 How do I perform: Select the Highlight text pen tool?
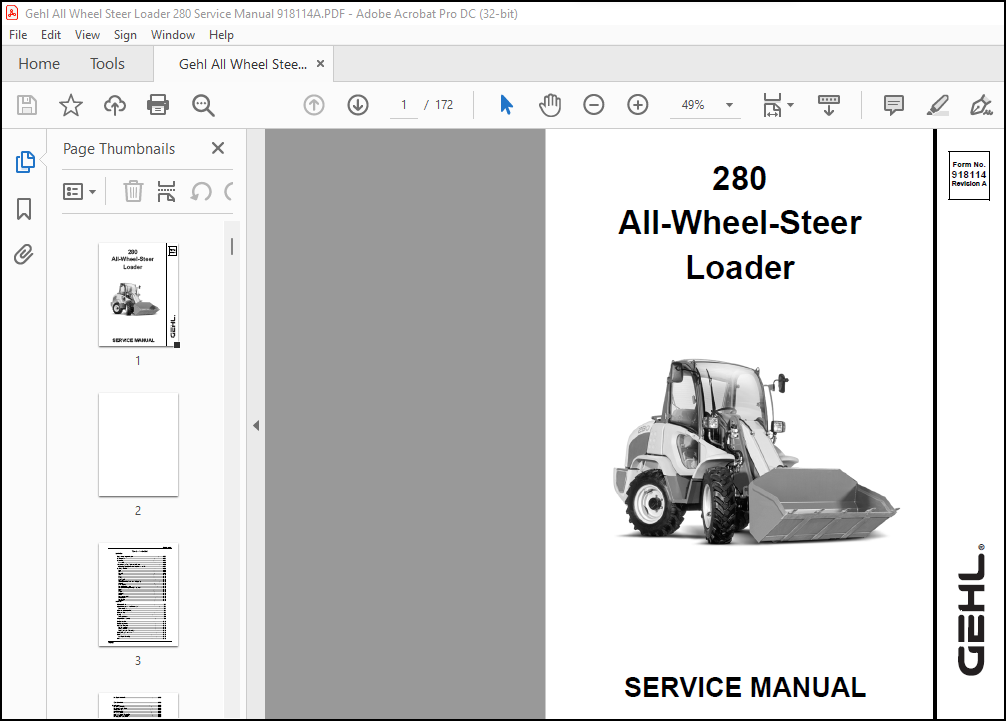pyautogui.click(x=937, y=105)
